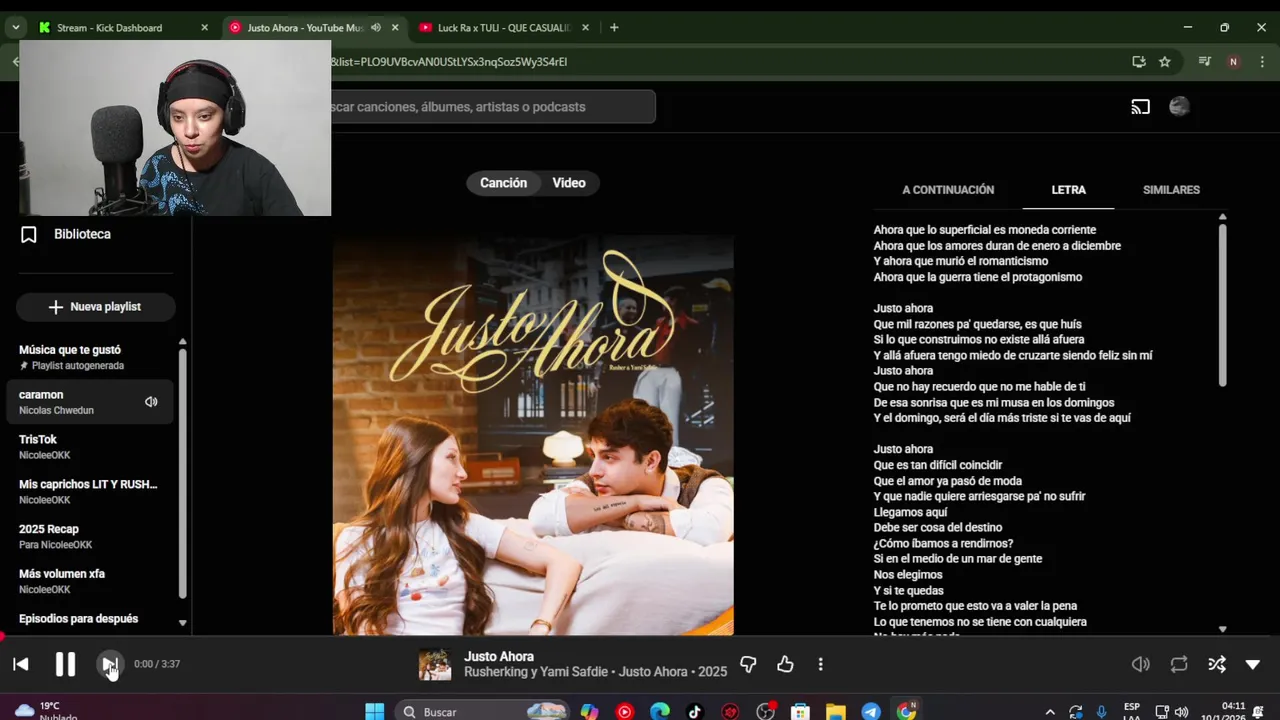The height and width of the screenshot is (720, 1280).
Task: Close the Luck Ra x TULI tab
Action: pyautogui.click(x=585, y=28)
